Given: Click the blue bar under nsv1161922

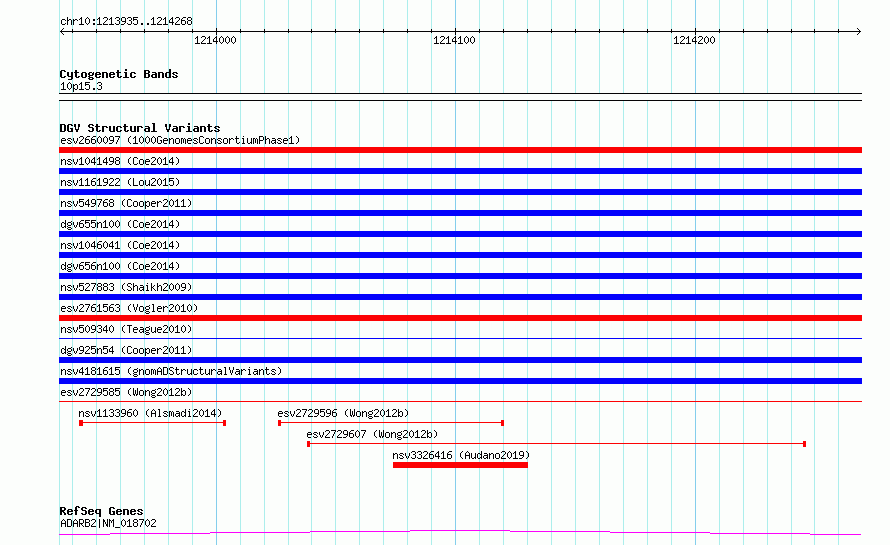Looking at the screenshot, I should pyautogui.click(x=460, y=192).
